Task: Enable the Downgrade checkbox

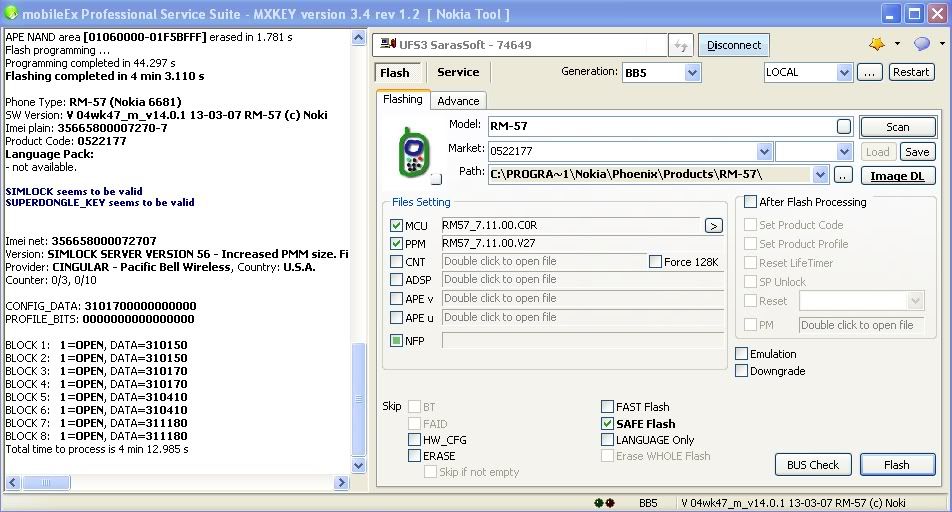Action: [x=741, y=371]
